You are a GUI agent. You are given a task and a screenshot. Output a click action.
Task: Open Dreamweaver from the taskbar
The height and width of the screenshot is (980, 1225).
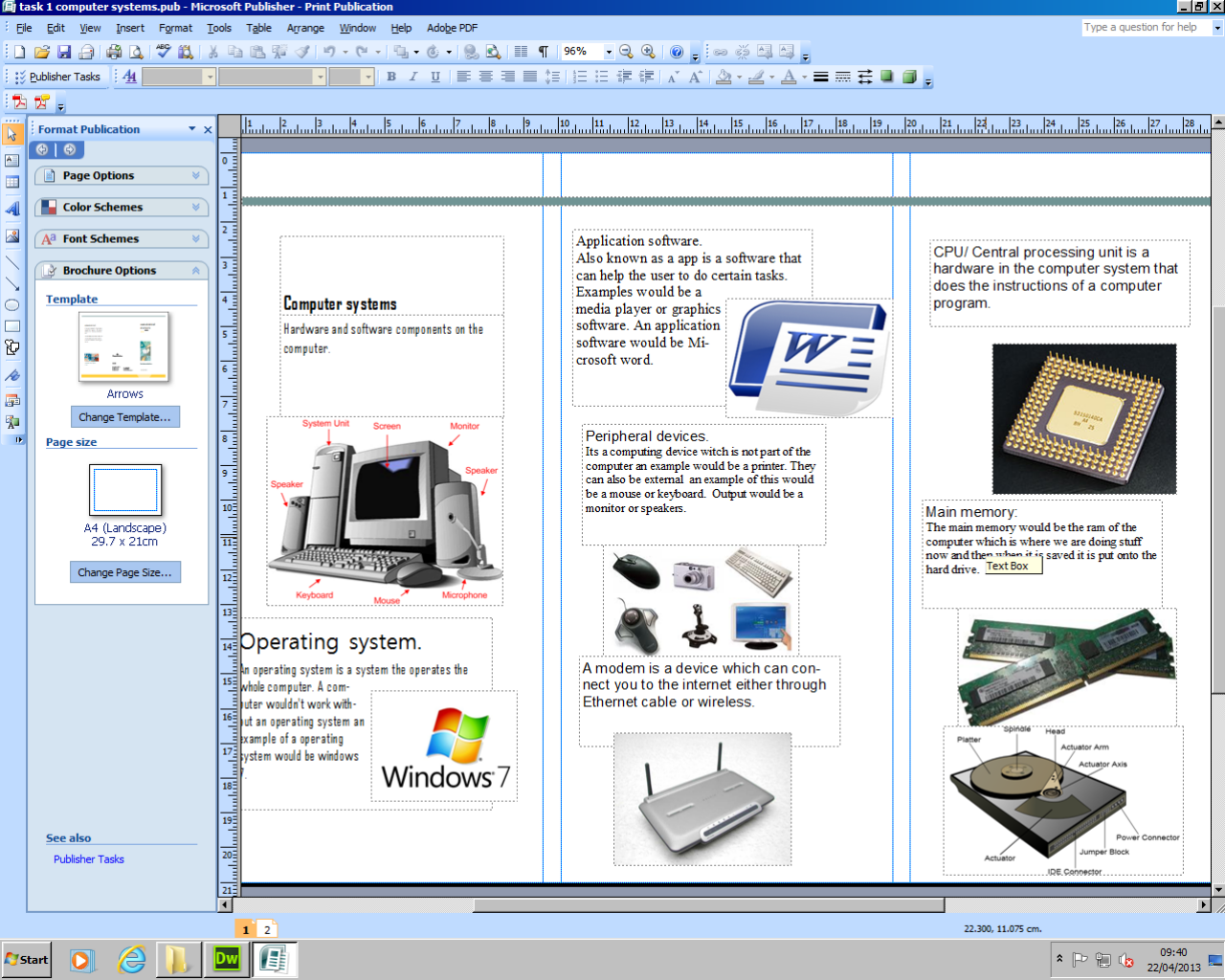(x=227, y=959)
